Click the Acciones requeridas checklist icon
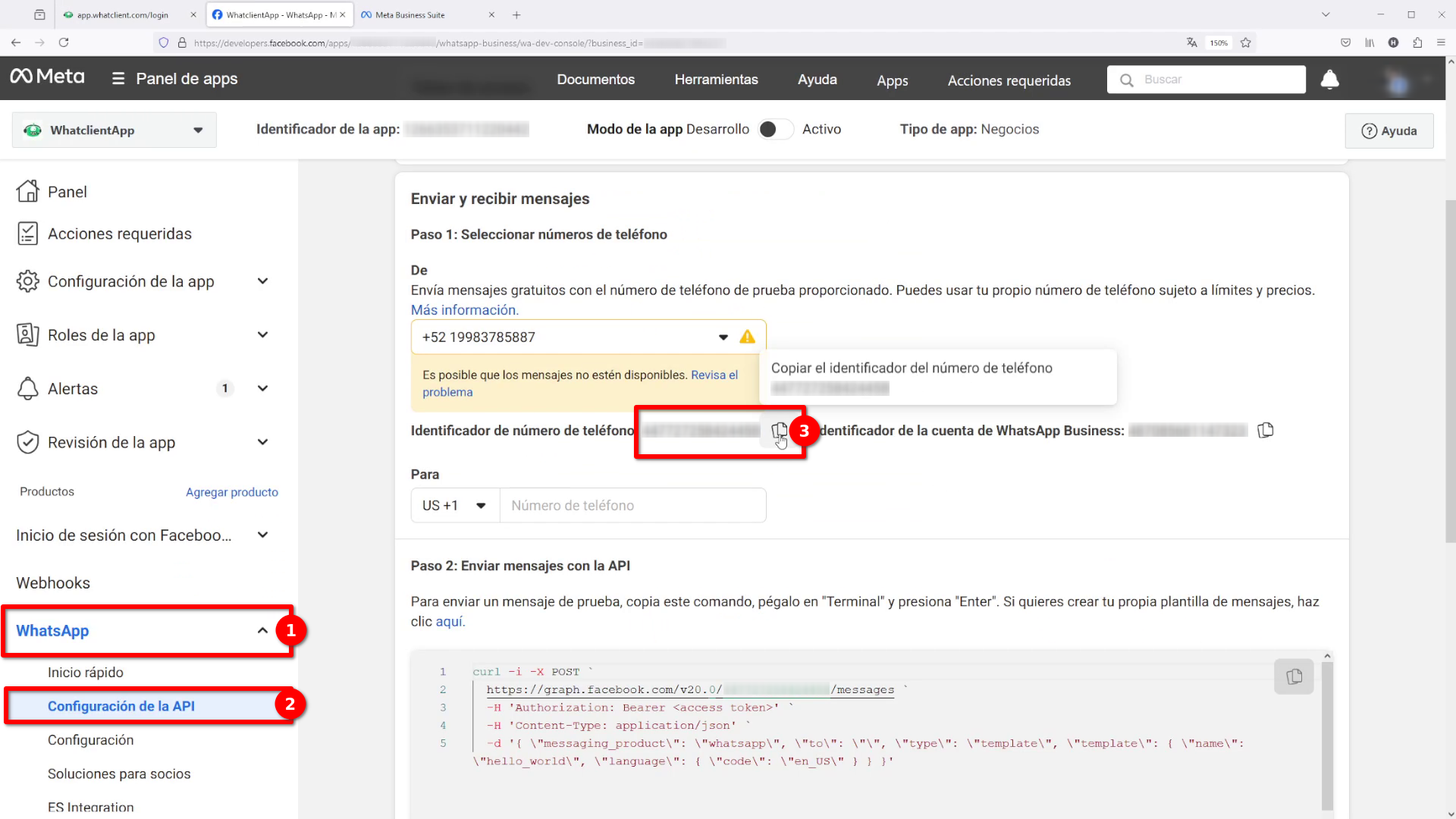Image resolution: width=1456 pixels, height=819 pixels. click(27, 234)
